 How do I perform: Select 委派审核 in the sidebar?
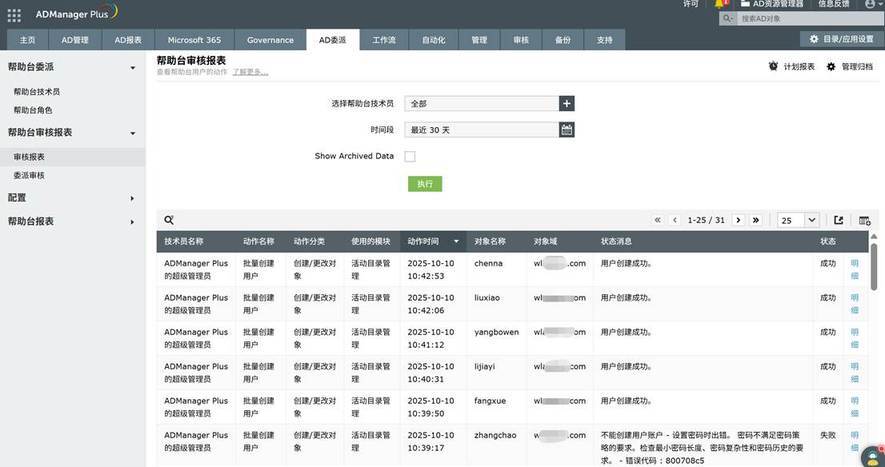pyautogui.click(x=29, y=176)
